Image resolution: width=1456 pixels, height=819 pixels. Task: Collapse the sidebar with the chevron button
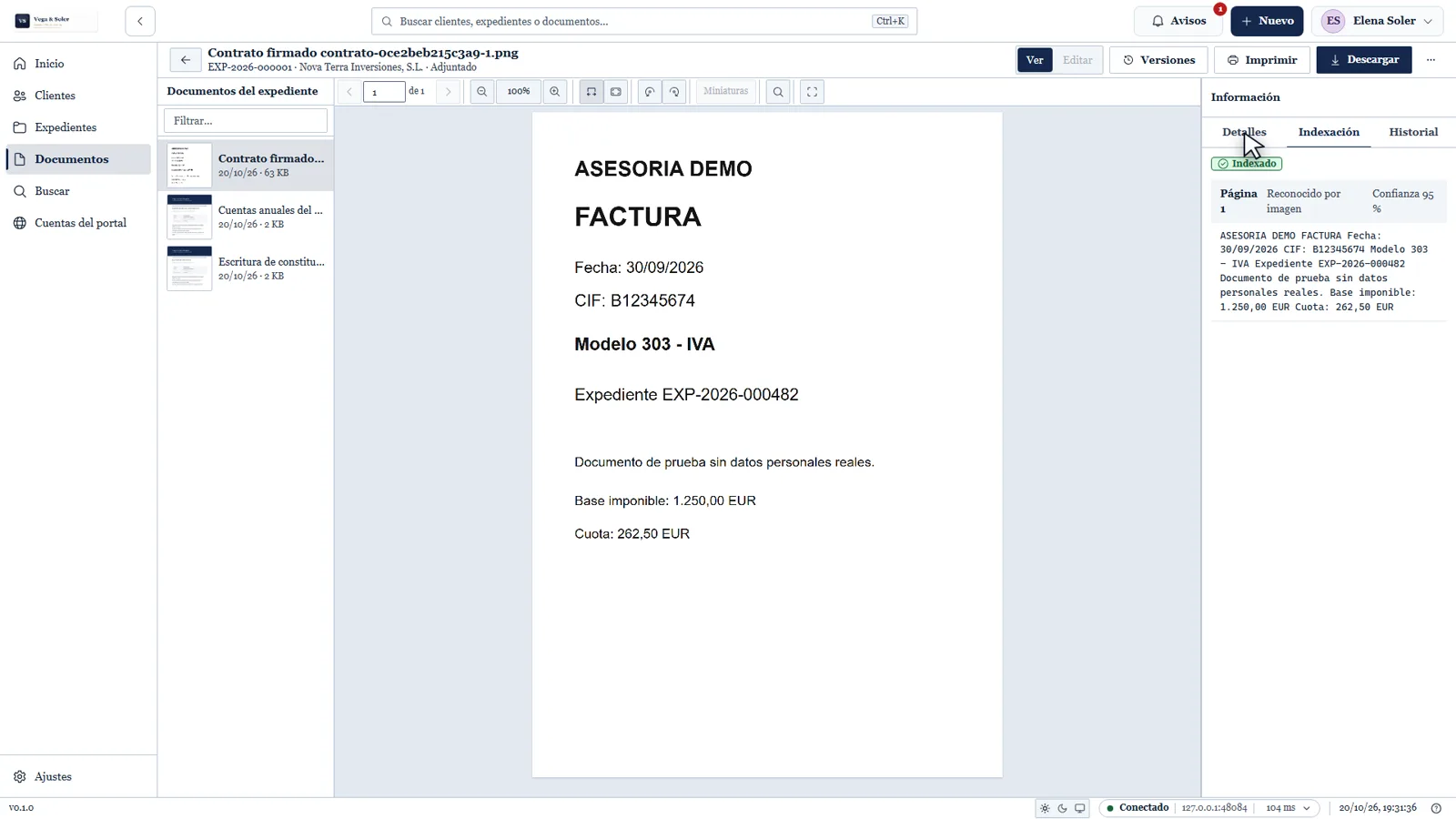click(140, 21)
